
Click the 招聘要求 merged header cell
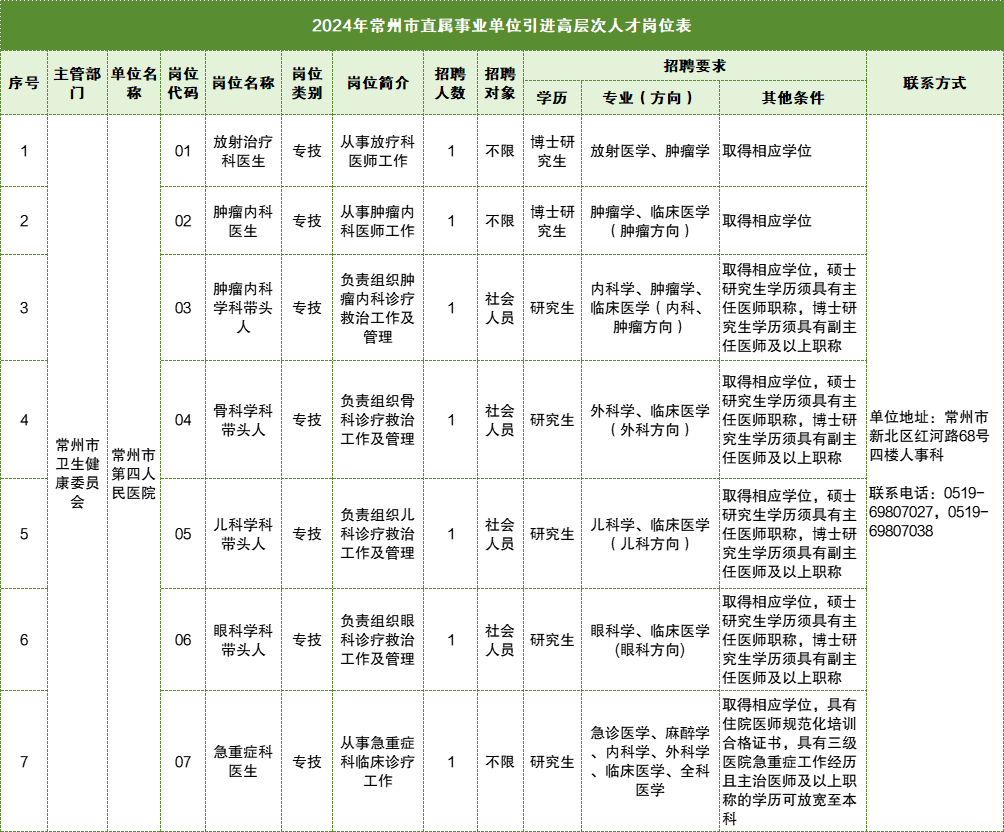click(x=694, y=66)
